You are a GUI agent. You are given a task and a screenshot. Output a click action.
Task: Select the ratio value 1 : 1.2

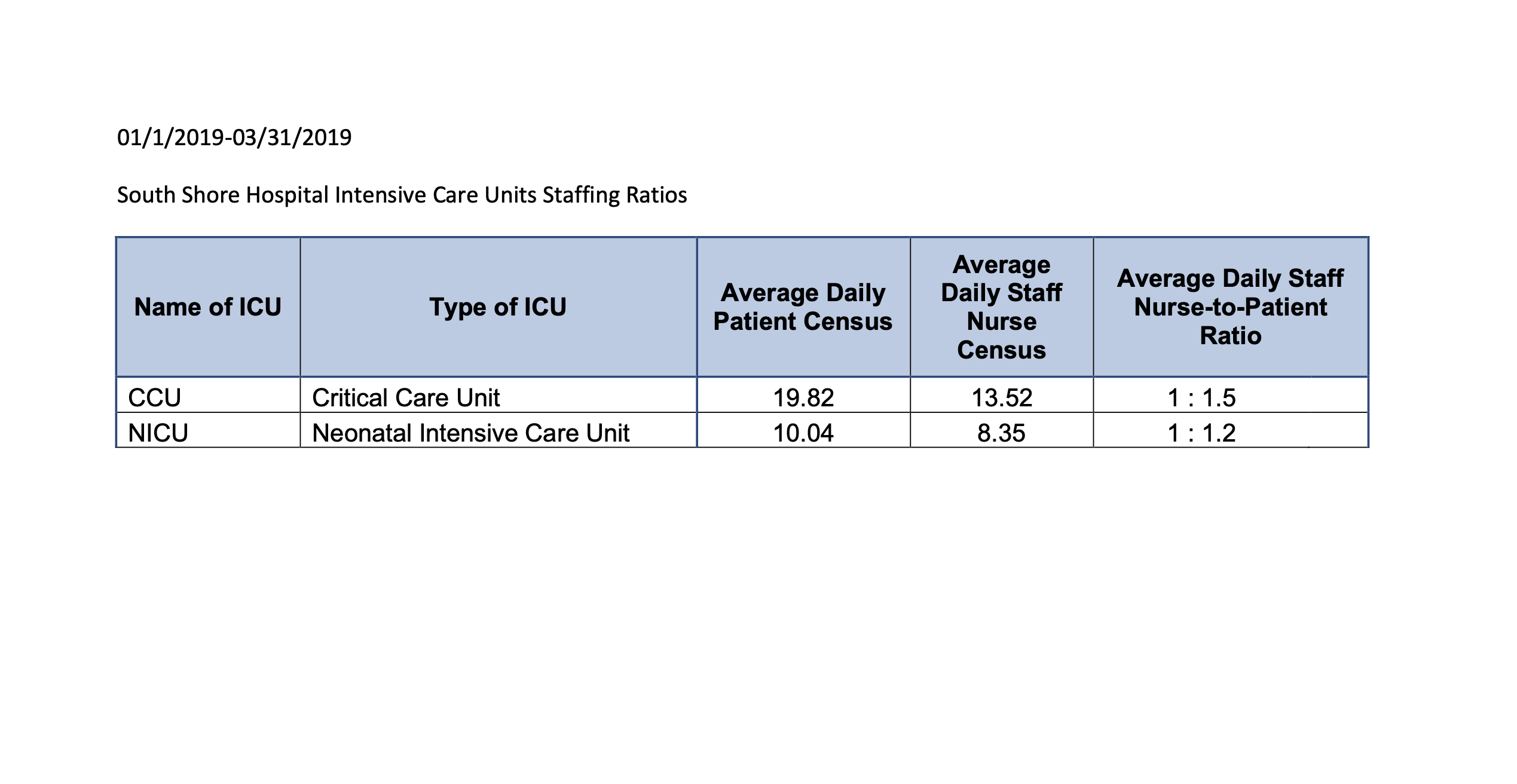click(1201, 433)
